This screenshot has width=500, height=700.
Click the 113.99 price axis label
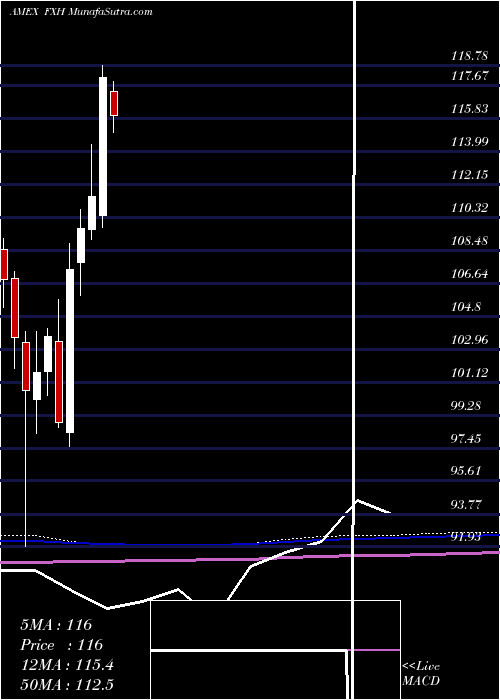469,142
